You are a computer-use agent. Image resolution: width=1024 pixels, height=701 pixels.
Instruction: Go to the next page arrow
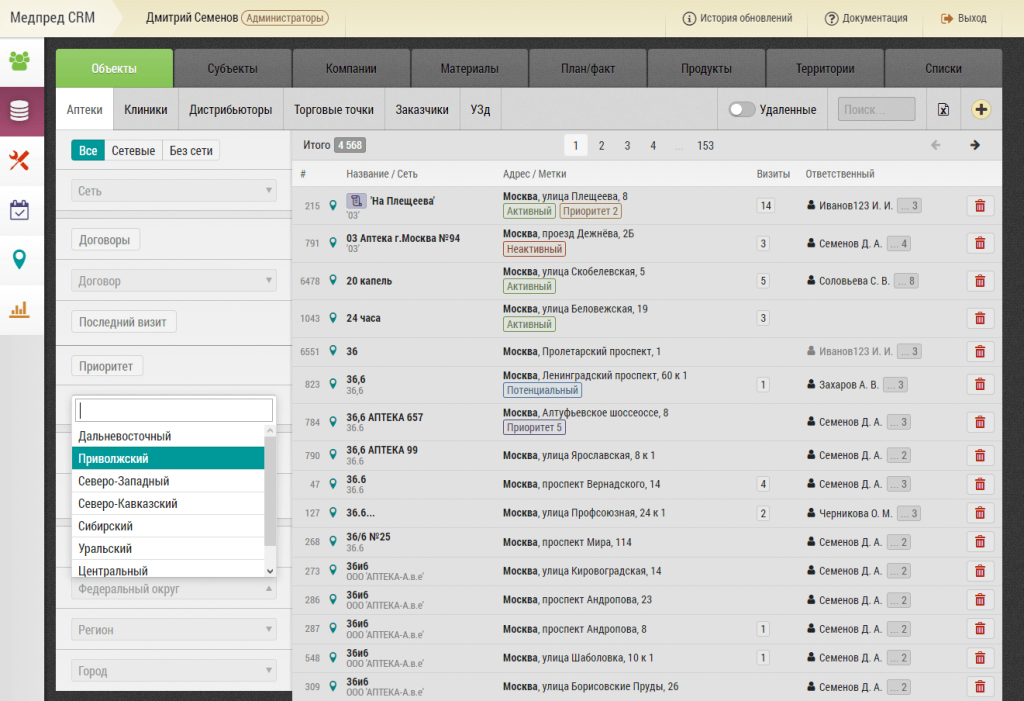pyautogui.click(x=975, y=145)
